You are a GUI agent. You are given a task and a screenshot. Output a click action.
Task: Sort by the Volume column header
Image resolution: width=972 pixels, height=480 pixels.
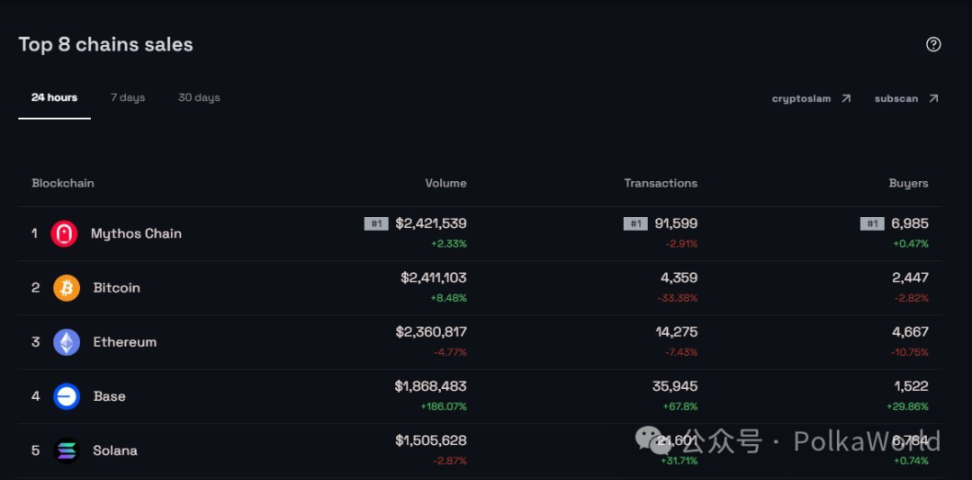pyautogui.click(x=445, y=183)
